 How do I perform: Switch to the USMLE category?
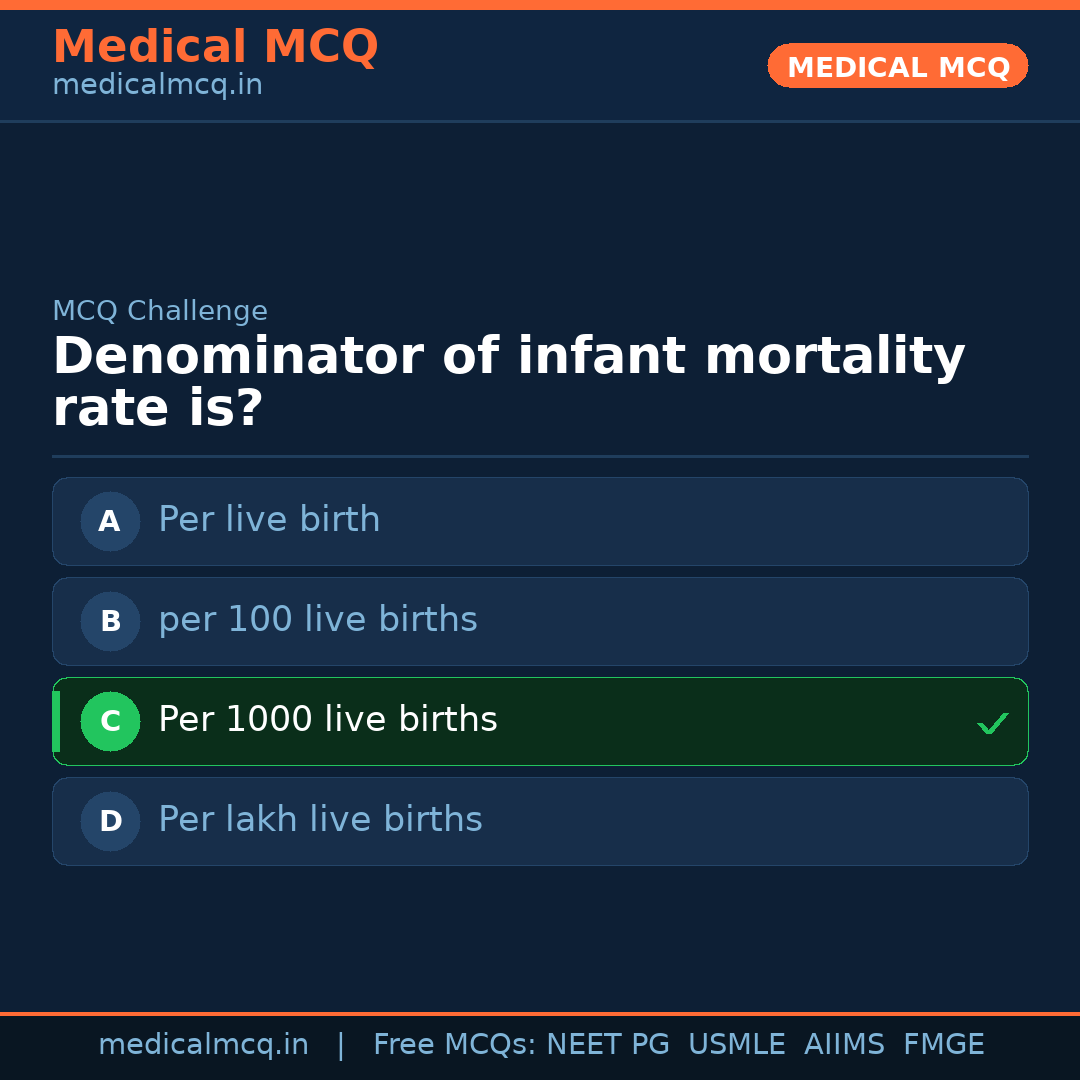click(x=737, y=1044)
